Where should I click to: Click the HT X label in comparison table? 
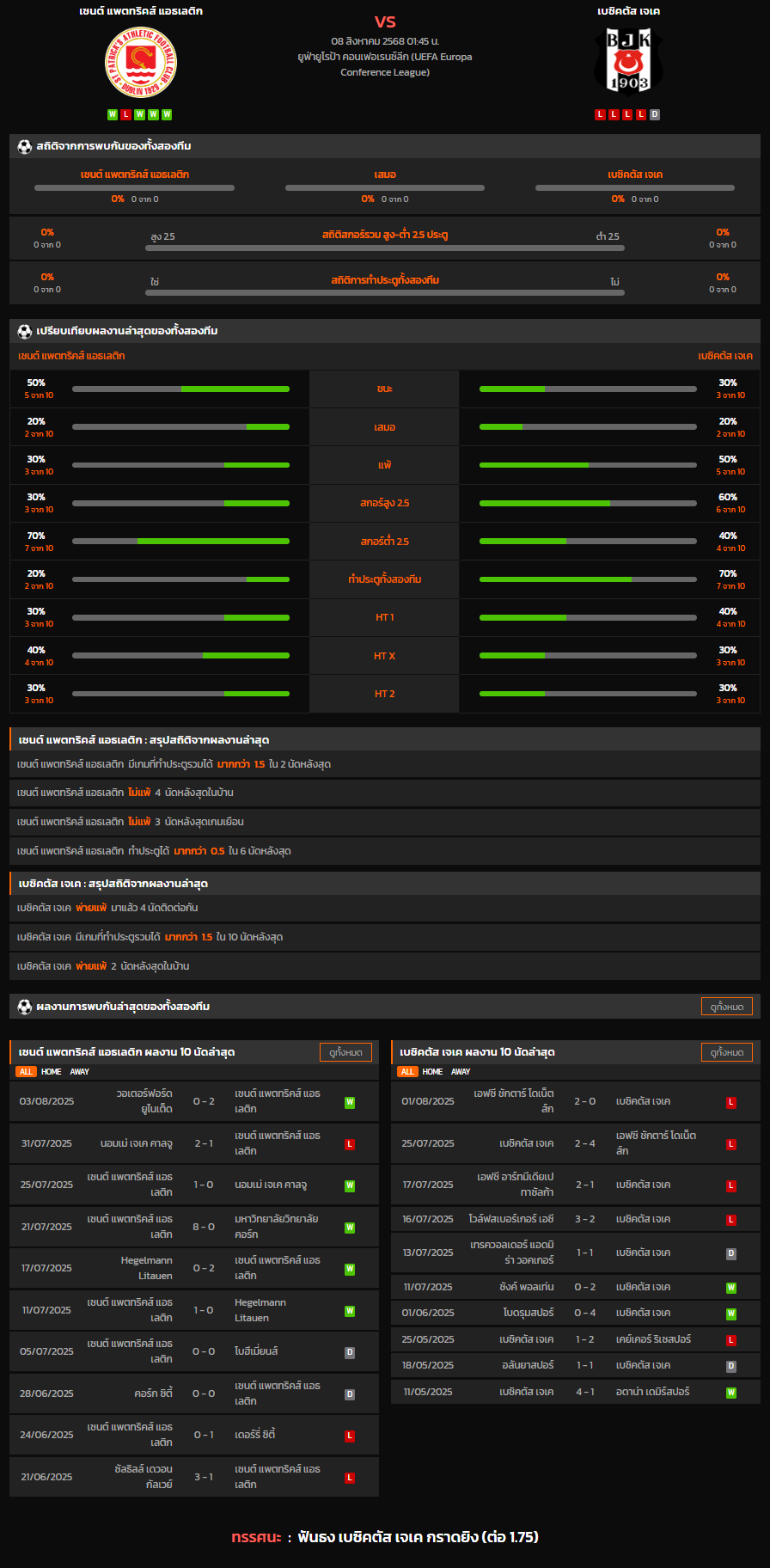click(385, 656)
